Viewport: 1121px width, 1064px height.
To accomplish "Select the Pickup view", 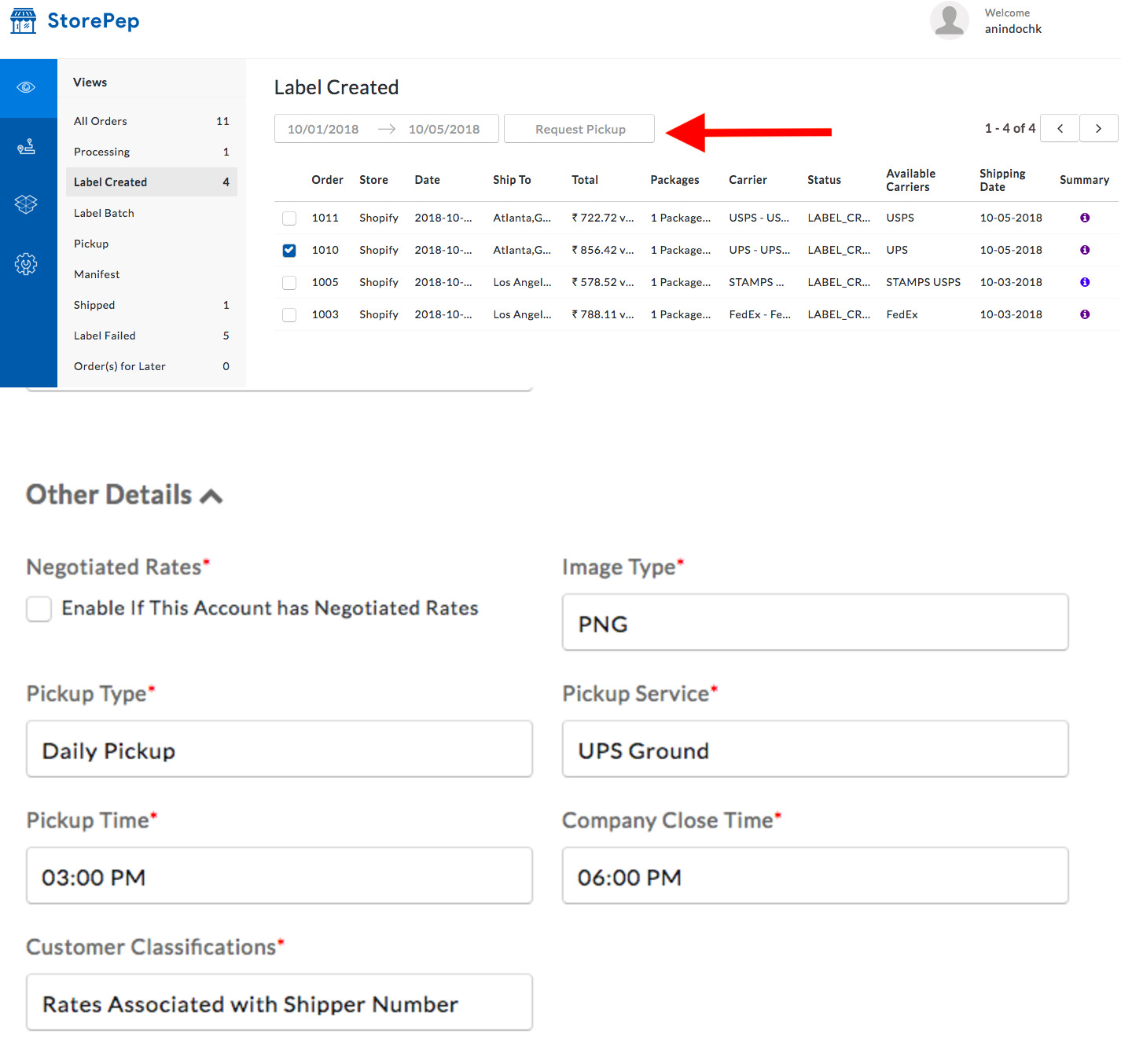I will pyautogui.click(x=152, y=244).
